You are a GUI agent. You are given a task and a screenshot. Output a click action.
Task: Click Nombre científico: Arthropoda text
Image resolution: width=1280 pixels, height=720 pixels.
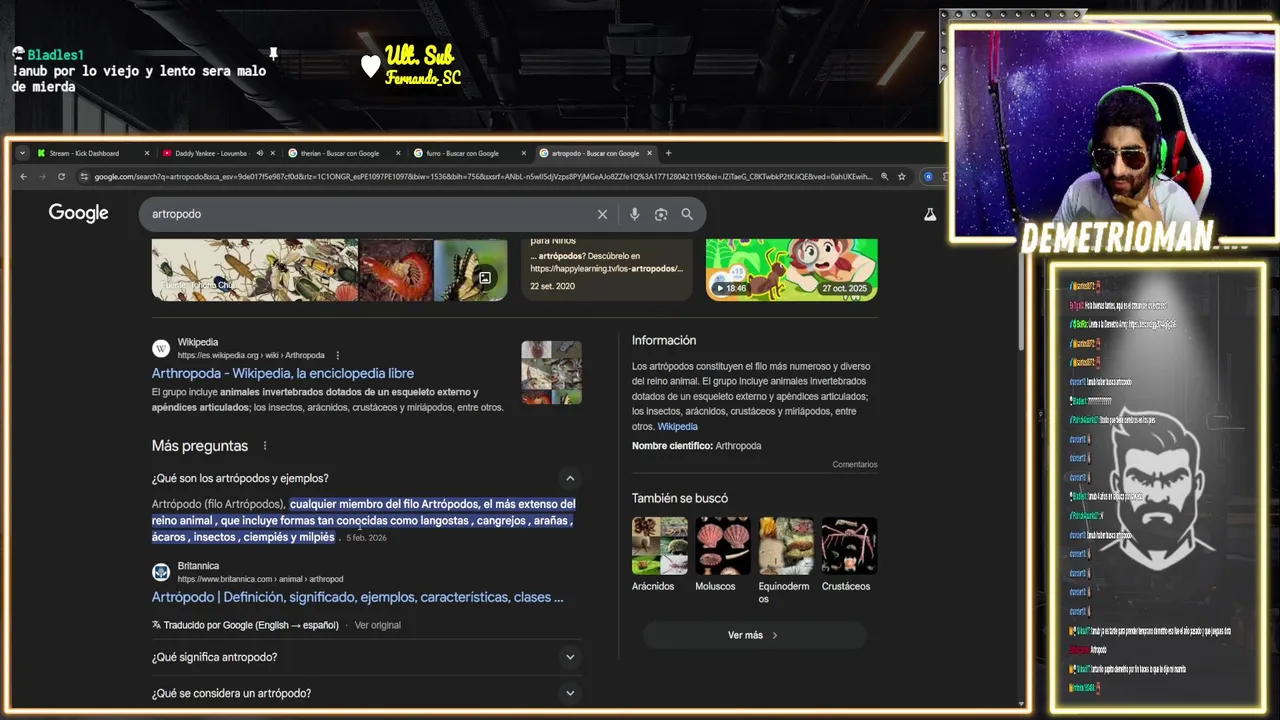[x=696, y=446]
